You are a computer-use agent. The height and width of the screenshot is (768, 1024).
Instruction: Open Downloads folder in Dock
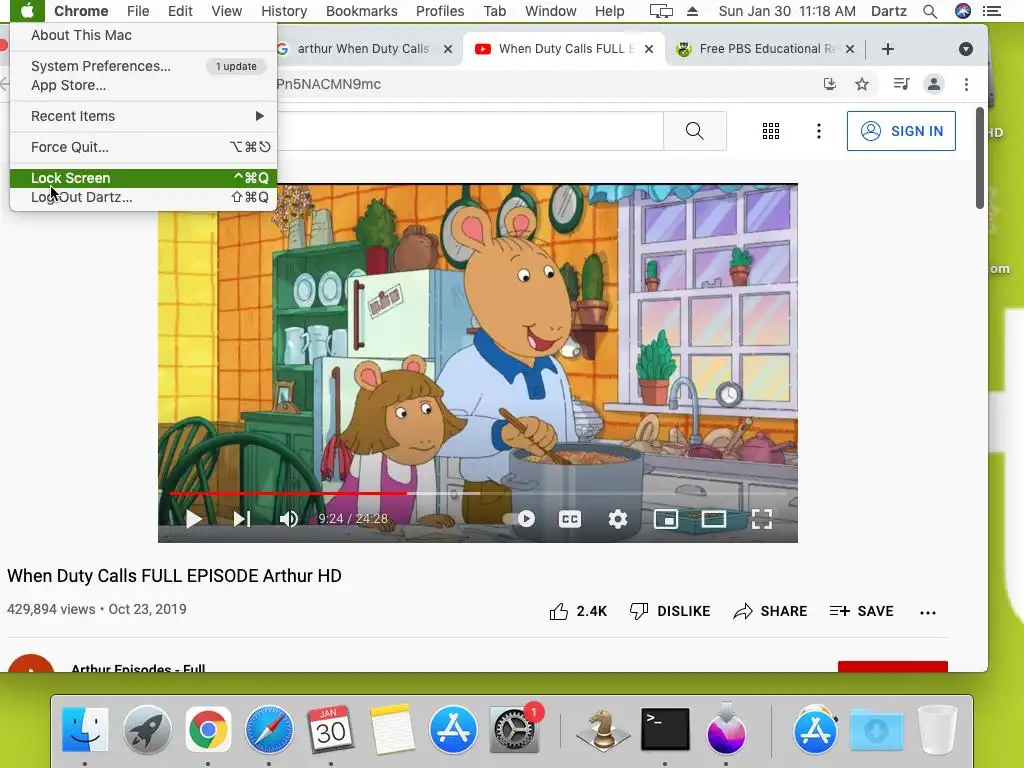click(876, 729)
